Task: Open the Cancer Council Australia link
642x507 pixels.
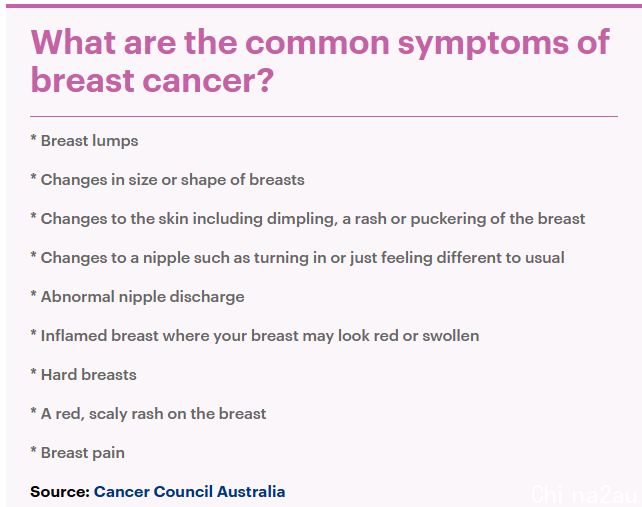Action: [190, 491]
